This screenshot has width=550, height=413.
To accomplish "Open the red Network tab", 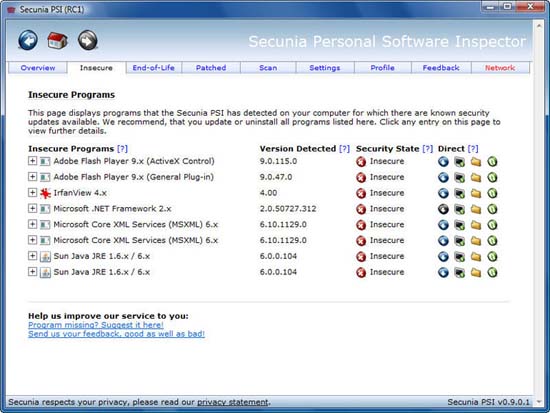I will pos(500,68).
